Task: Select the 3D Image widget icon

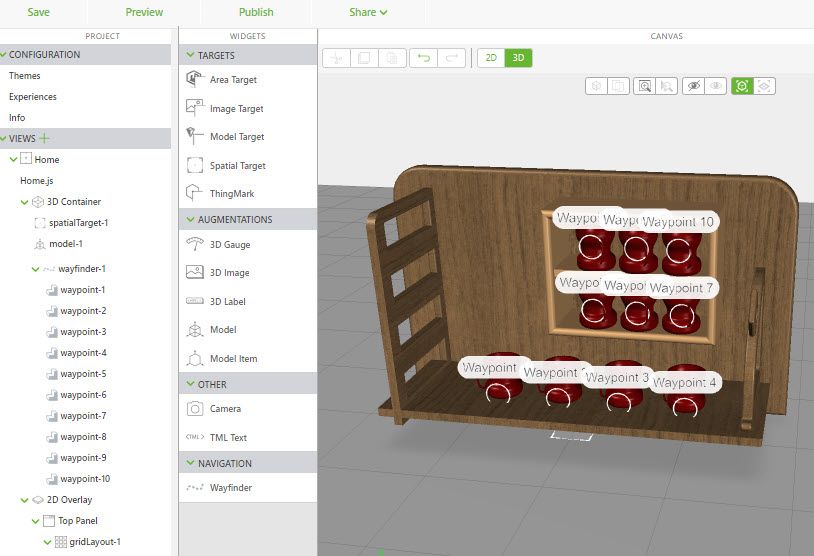Action: click(195, 272)
